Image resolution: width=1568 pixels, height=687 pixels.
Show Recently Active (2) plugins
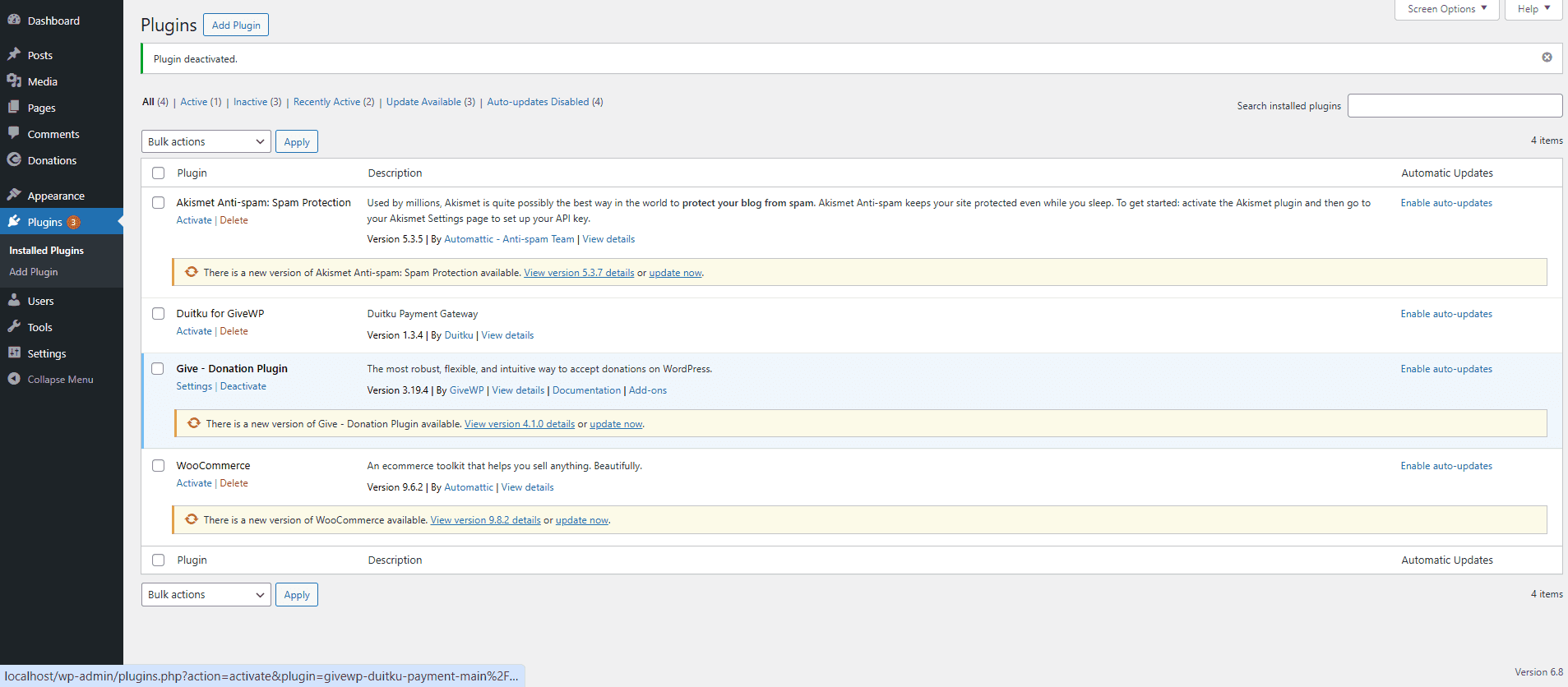pyautogui.click(x=334, y=102)
